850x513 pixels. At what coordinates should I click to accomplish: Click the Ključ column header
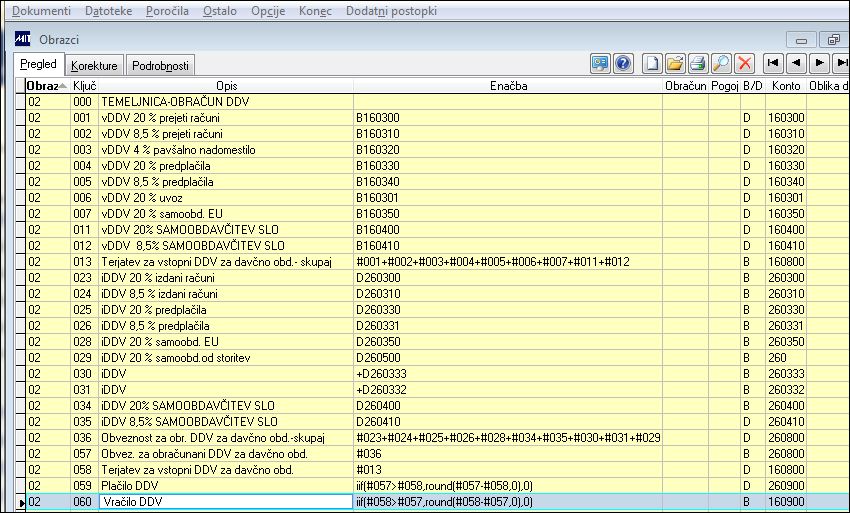tap(85, 86)
